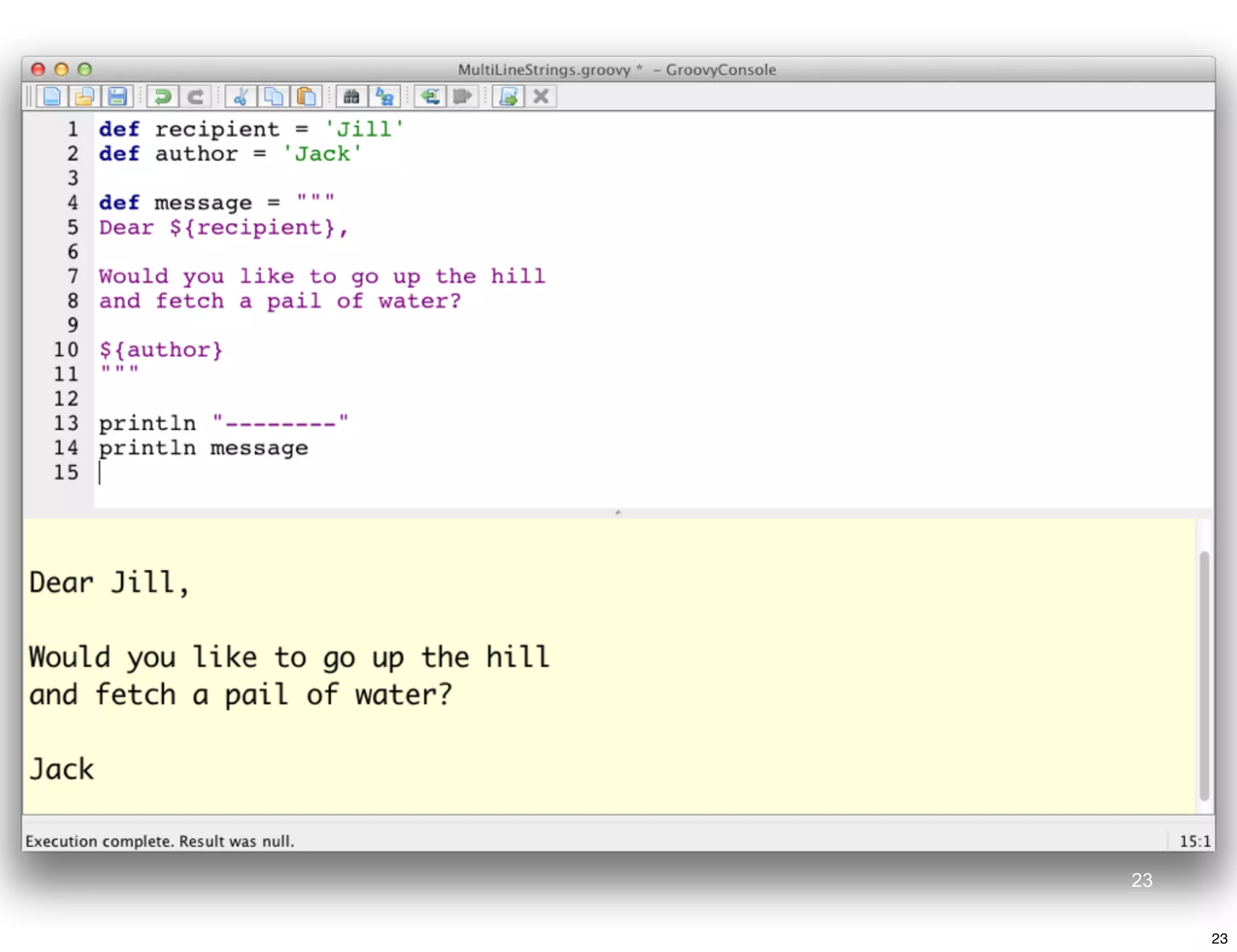Run the script with Execute icon
Screen dimensions: 1237x952
click(509, 97)
